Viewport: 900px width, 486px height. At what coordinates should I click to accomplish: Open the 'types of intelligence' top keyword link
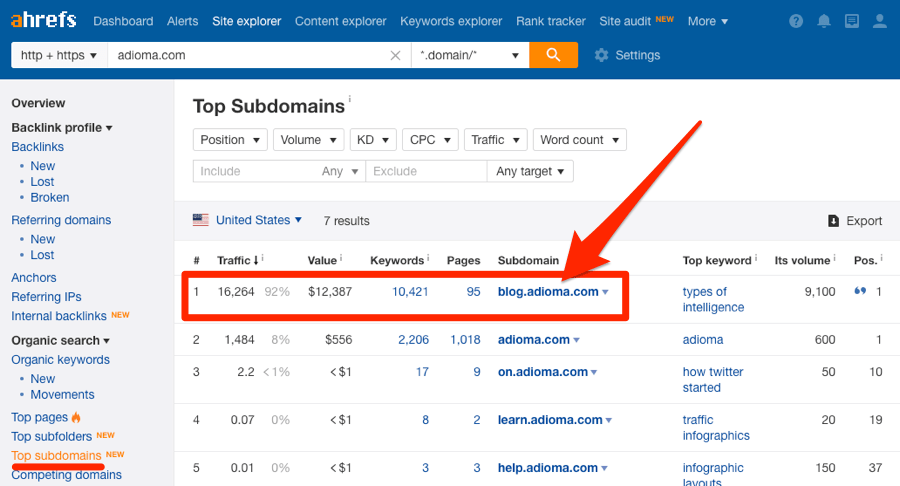tap(713, 300)
